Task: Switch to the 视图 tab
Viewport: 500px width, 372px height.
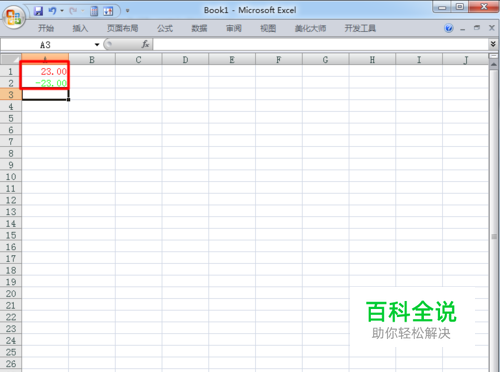Action: [268, 28]
